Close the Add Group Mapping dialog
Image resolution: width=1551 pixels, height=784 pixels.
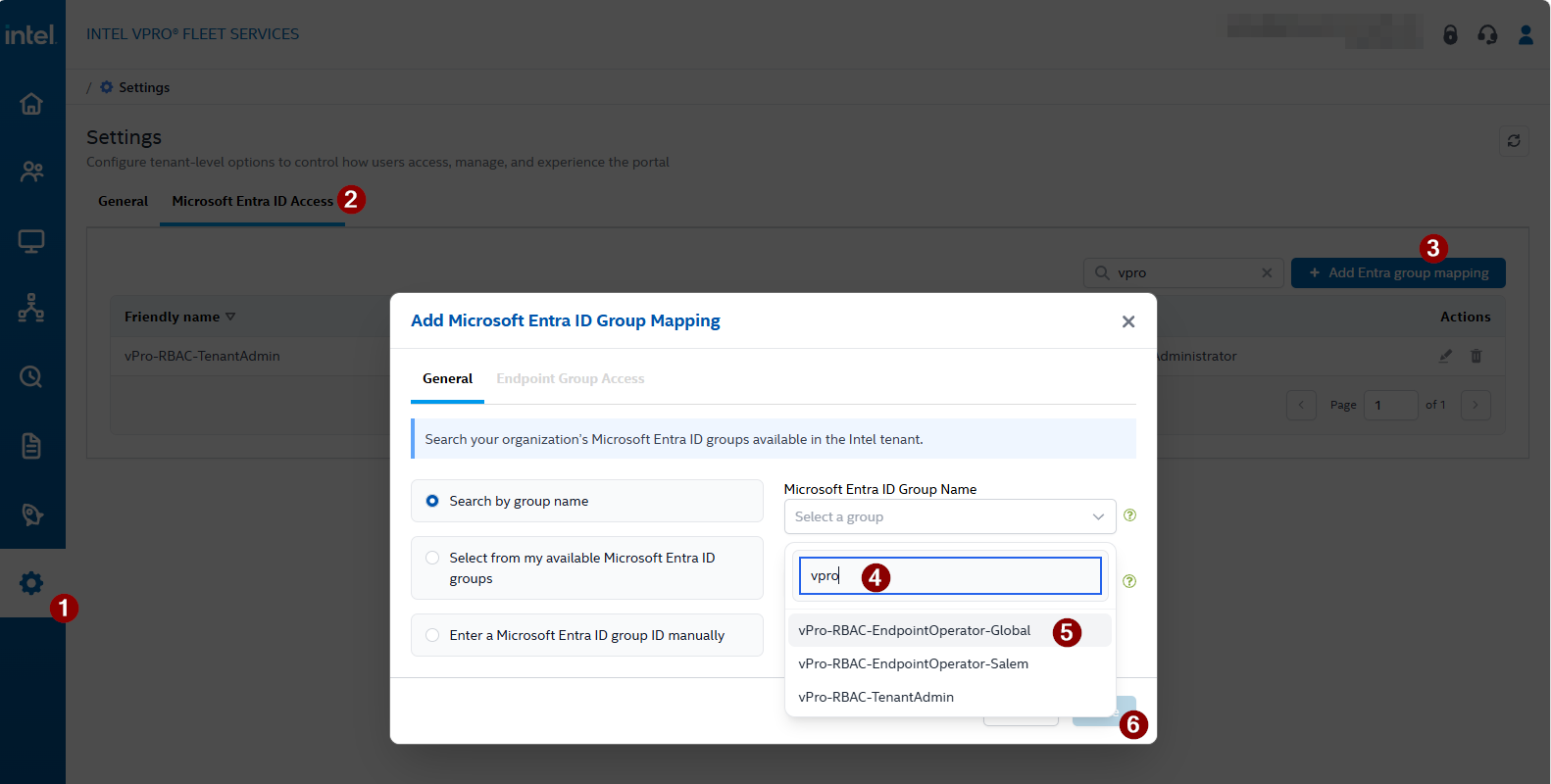point(1128,321)
